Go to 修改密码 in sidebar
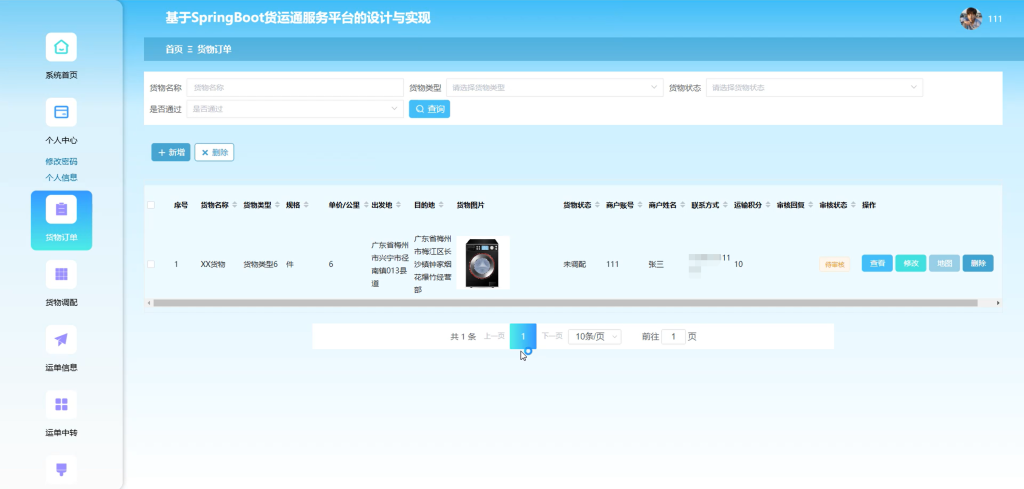This screenshot has height=489, width=1024. click(61, 161)
